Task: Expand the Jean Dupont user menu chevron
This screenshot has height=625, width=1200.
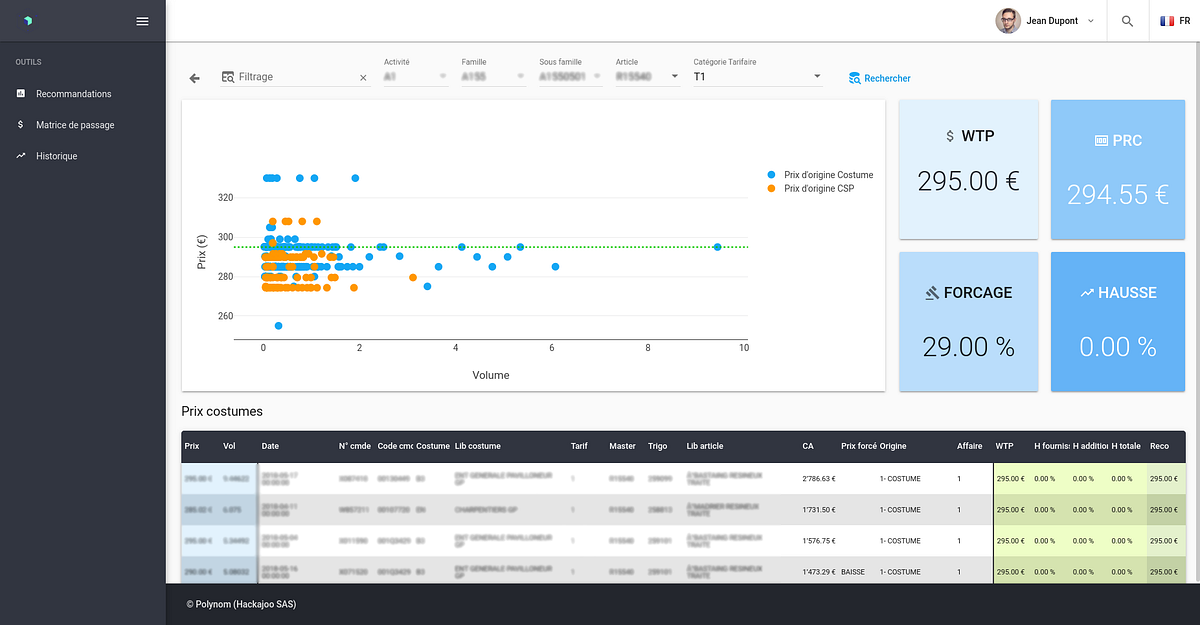Action: (1090, 21)
